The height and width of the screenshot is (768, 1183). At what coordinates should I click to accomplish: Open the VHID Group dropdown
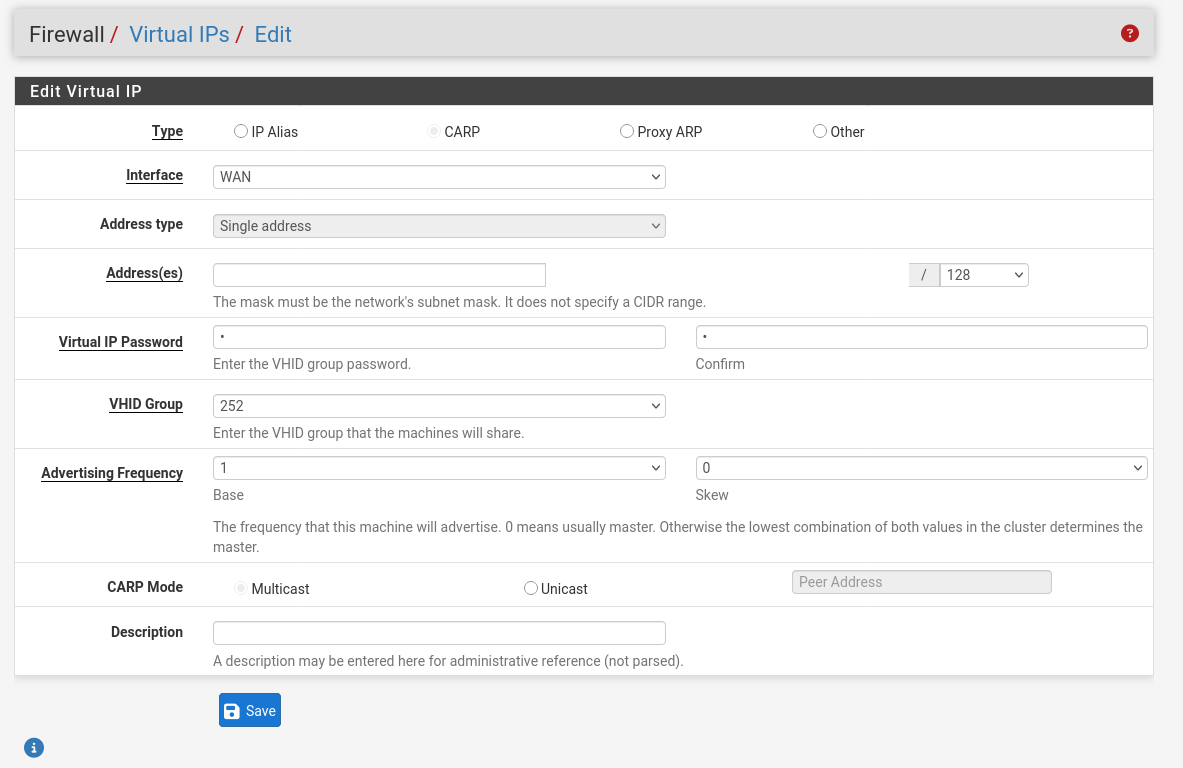pyautogui.click(x=439, y=406)
